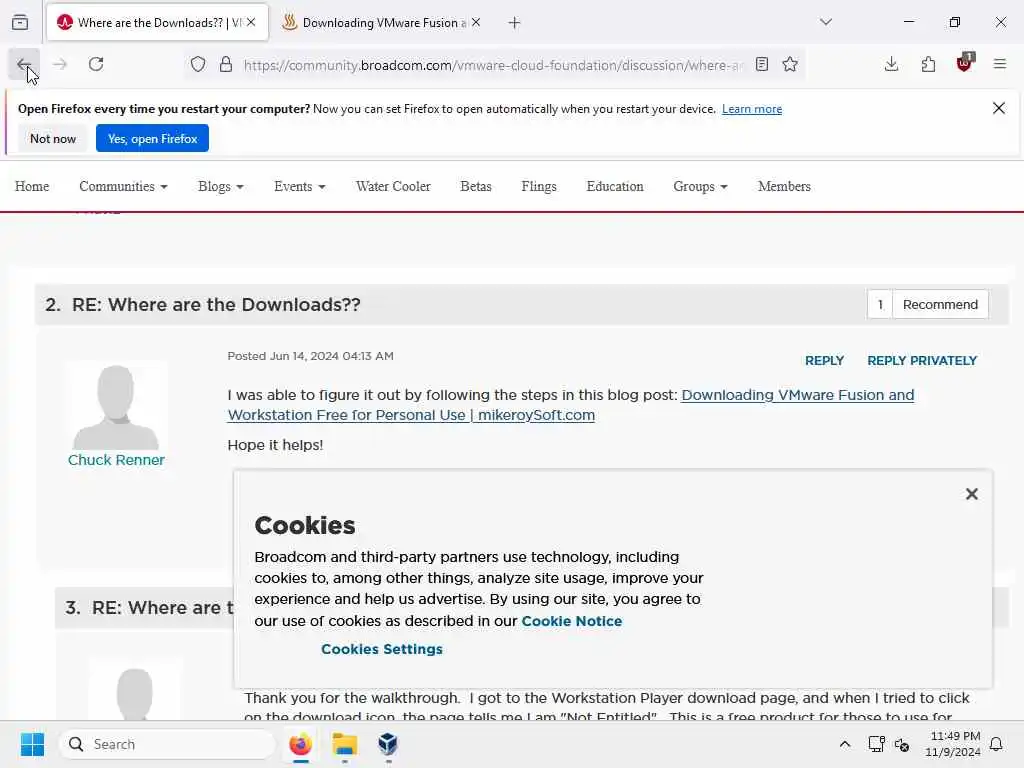Click the network status tray icon

tap(876, 744)
